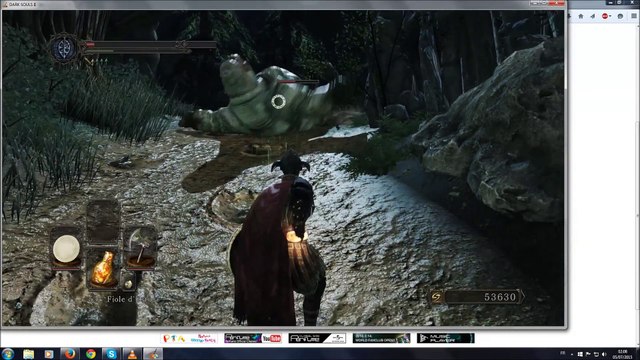
Task: Click the paper plane icon in Firefox toolbar
Action: pyautogui.click(x=592, y=16)
